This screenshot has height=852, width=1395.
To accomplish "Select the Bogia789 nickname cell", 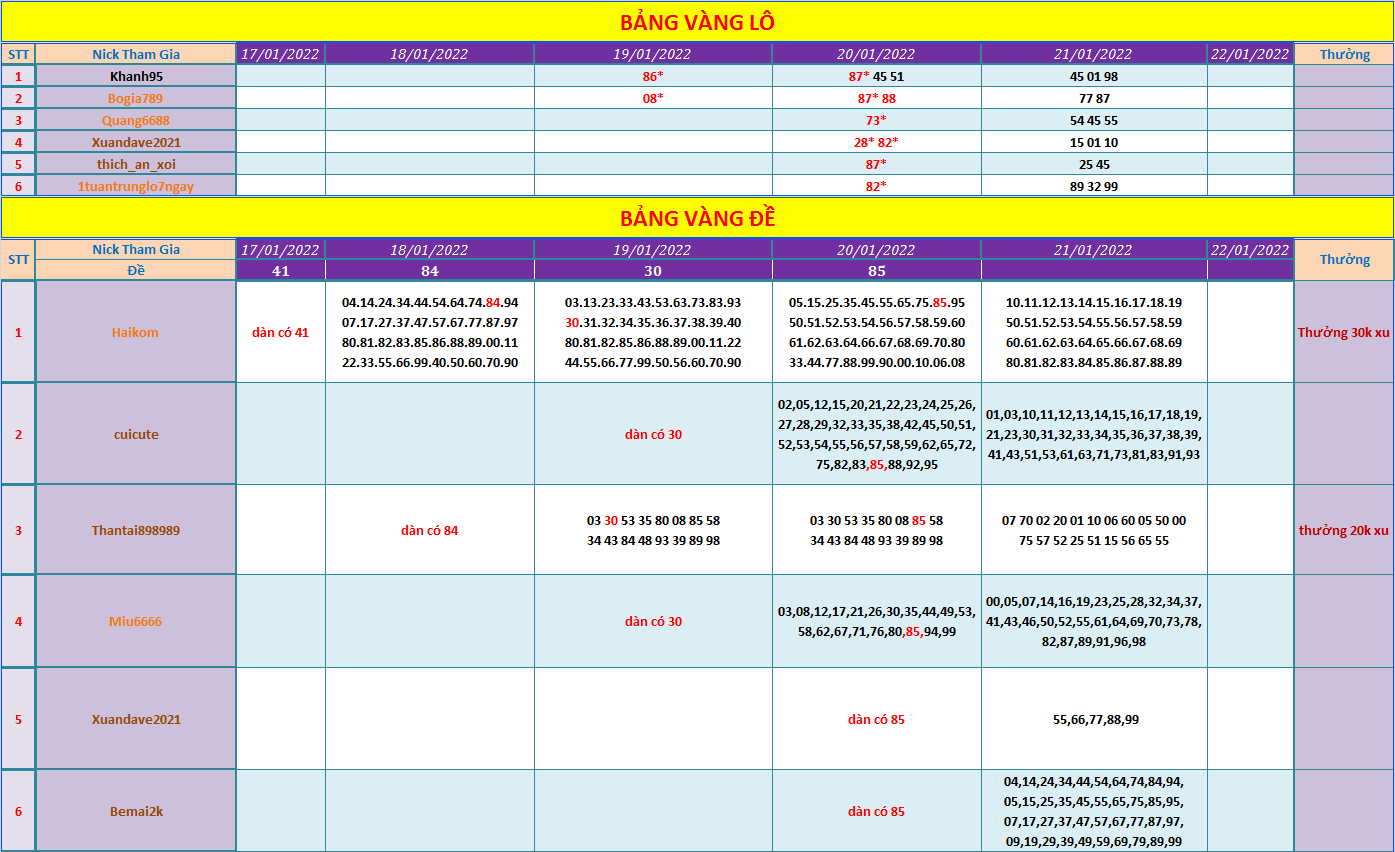I will pyautogui.click(x=136, y=98).
